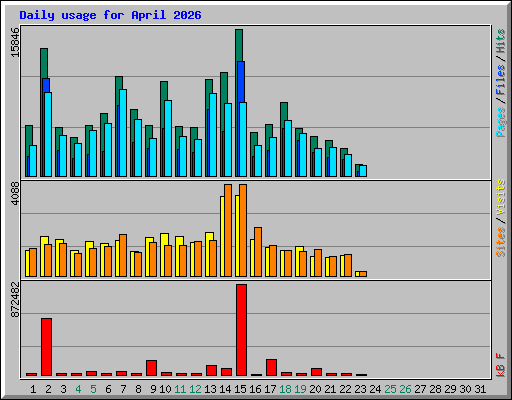The image size is (512, 400).
Task: Click day 27 on the x-axis
Action: coord(420,389)
